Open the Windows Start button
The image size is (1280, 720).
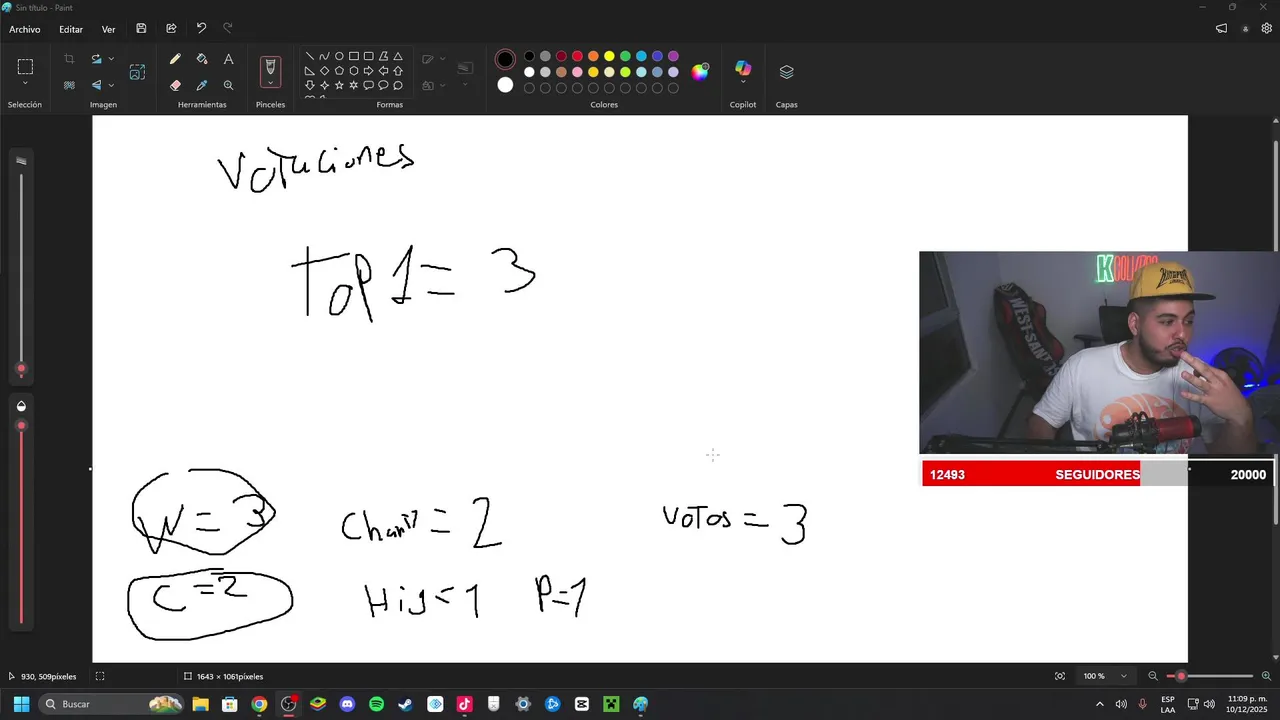click(21, 704)
